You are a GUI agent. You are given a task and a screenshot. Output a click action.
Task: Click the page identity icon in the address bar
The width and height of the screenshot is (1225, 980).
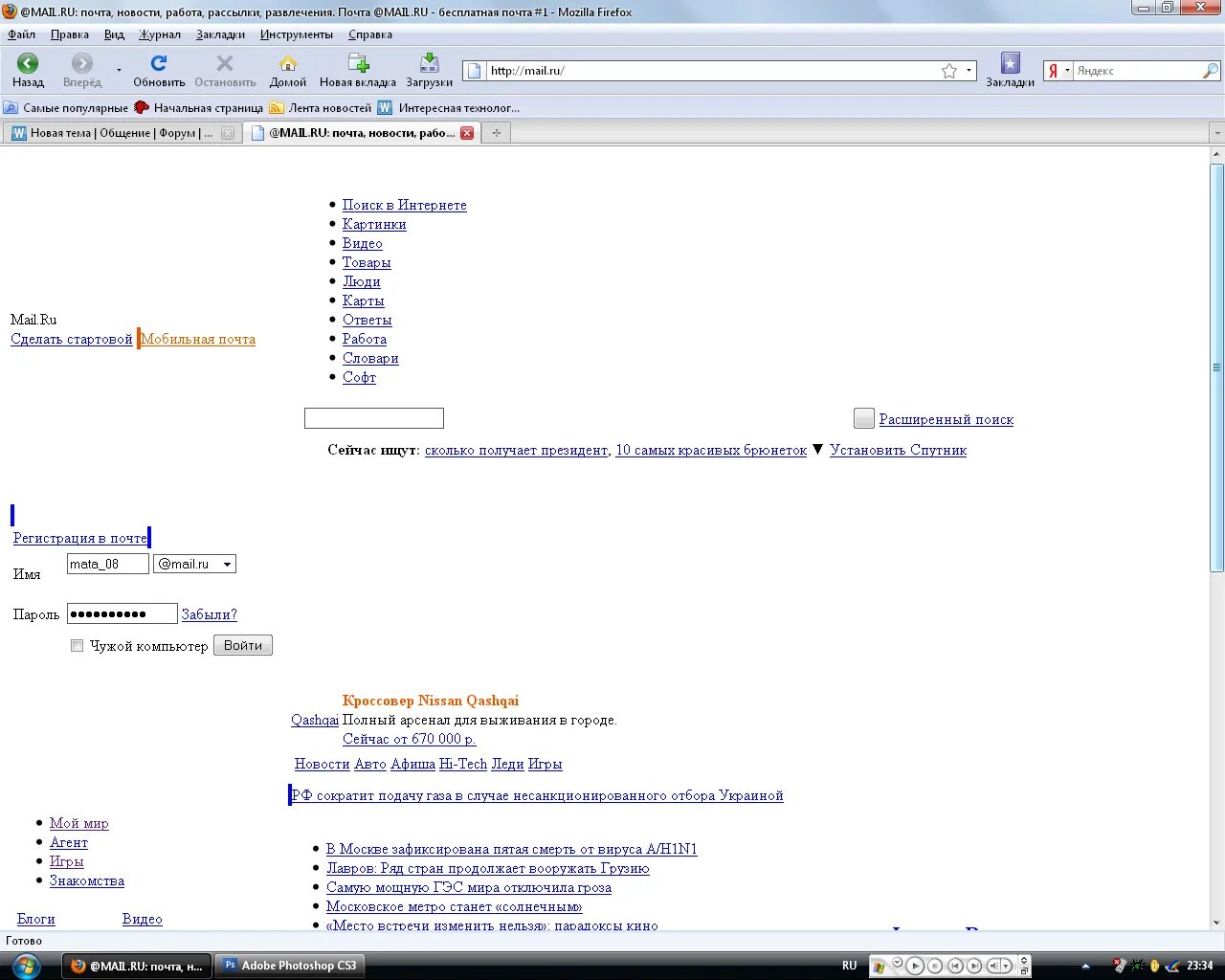(x=474, y=71)
